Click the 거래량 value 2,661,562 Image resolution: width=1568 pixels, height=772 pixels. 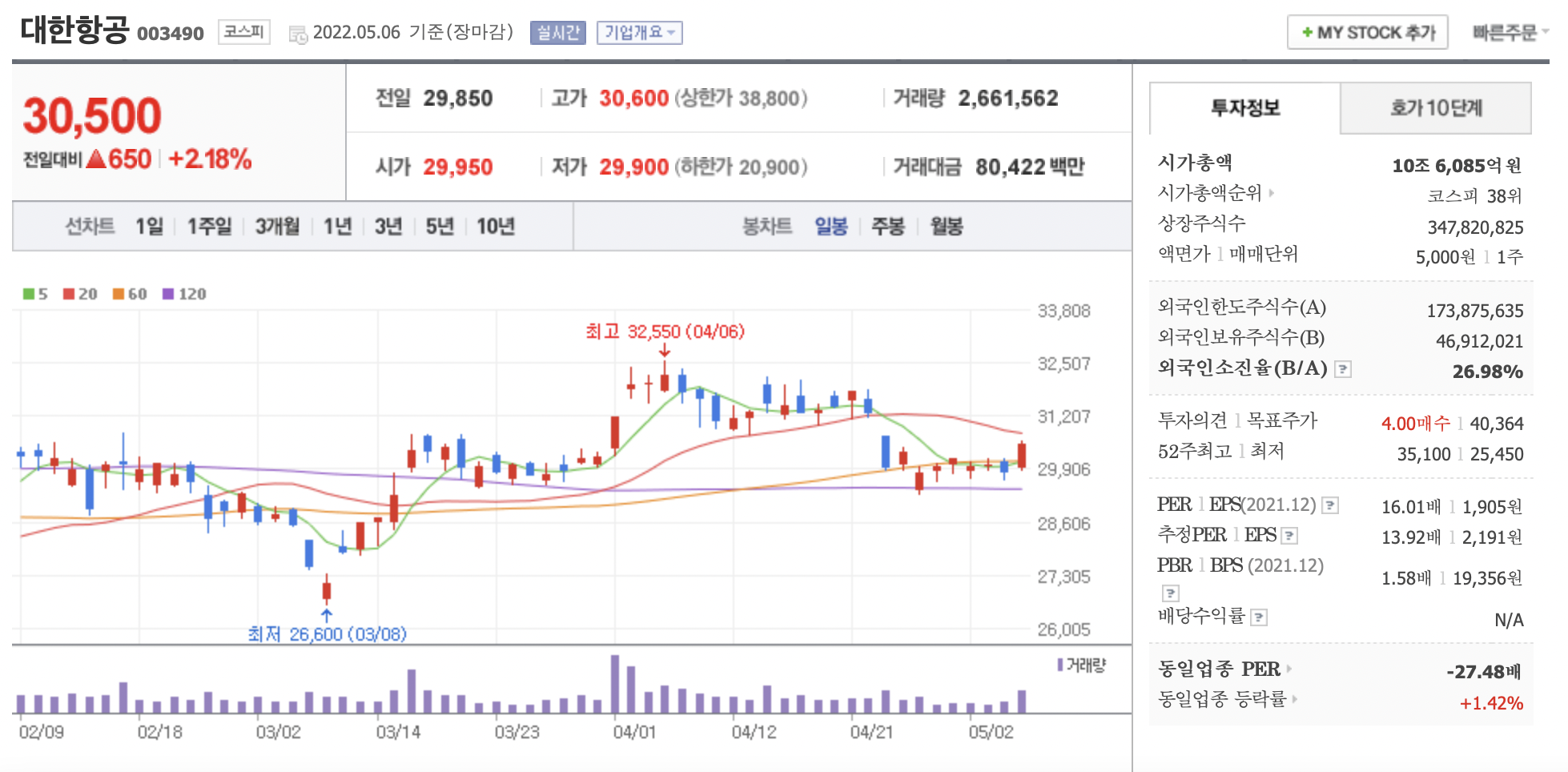pos(1008,99)
